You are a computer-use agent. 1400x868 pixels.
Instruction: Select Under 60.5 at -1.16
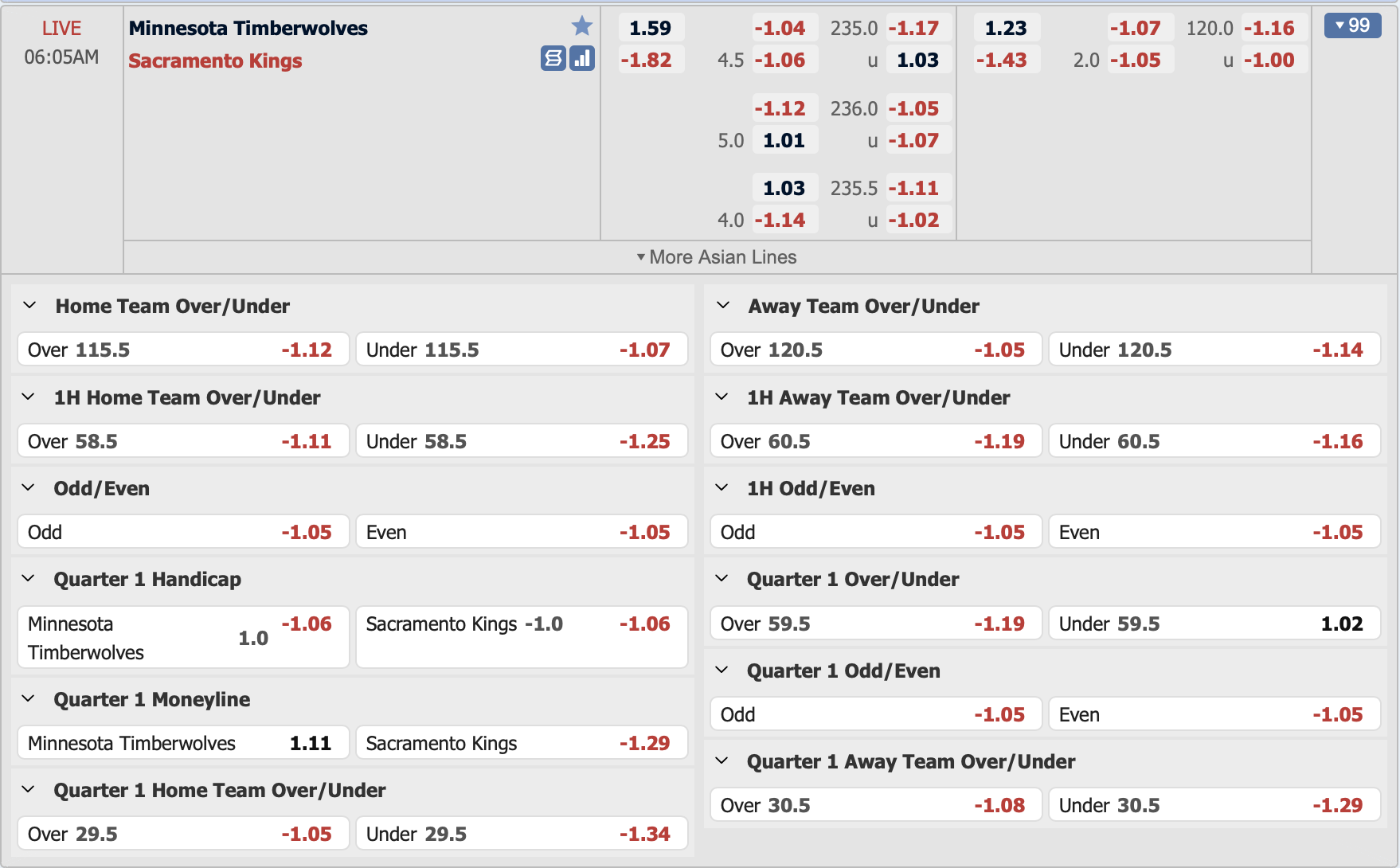click(x=1214, y=441)
